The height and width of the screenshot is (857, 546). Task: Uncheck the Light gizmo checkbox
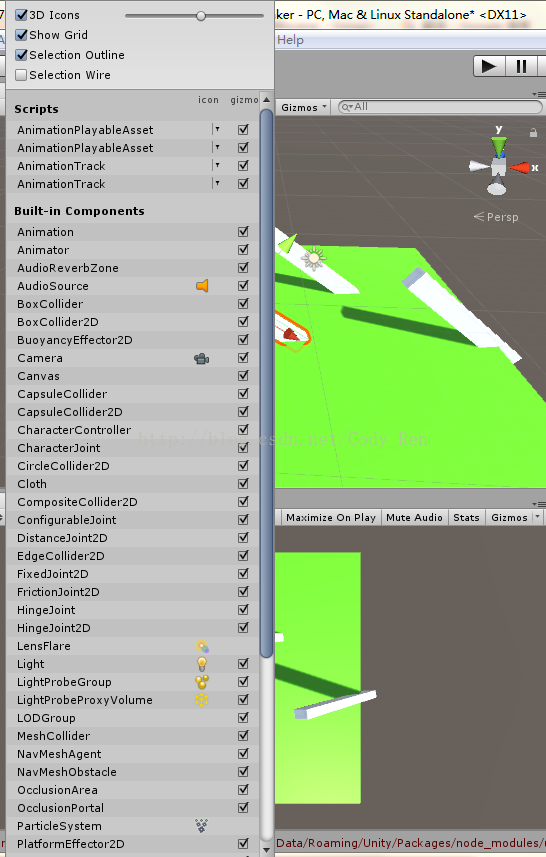click(x=243, y=664)
